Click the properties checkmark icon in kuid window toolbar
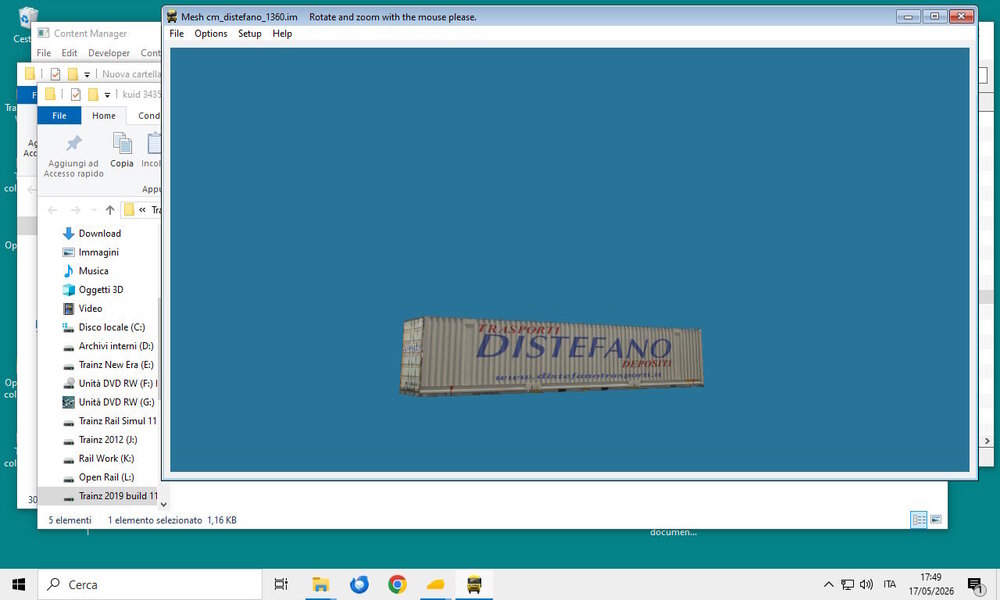This screenshot has width=1000, height=600. (75, 94)
